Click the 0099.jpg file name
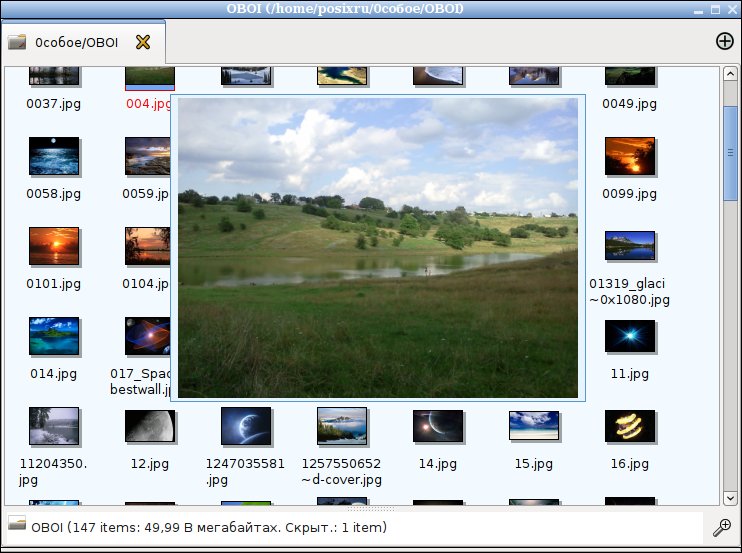The image size is (742, 553). (629, 194)
